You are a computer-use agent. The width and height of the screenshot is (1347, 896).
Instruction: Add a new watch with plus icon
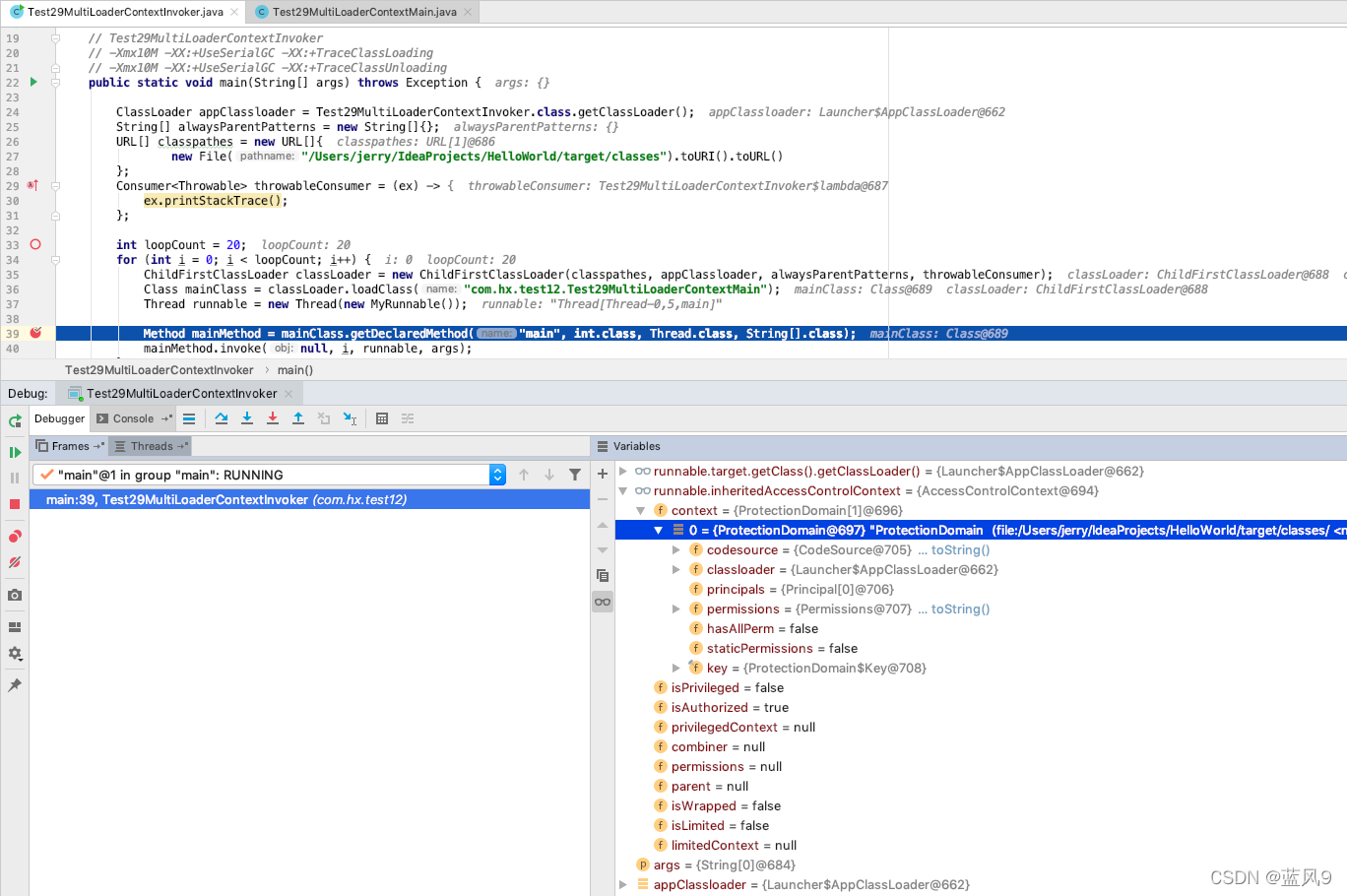pos(603,474)
